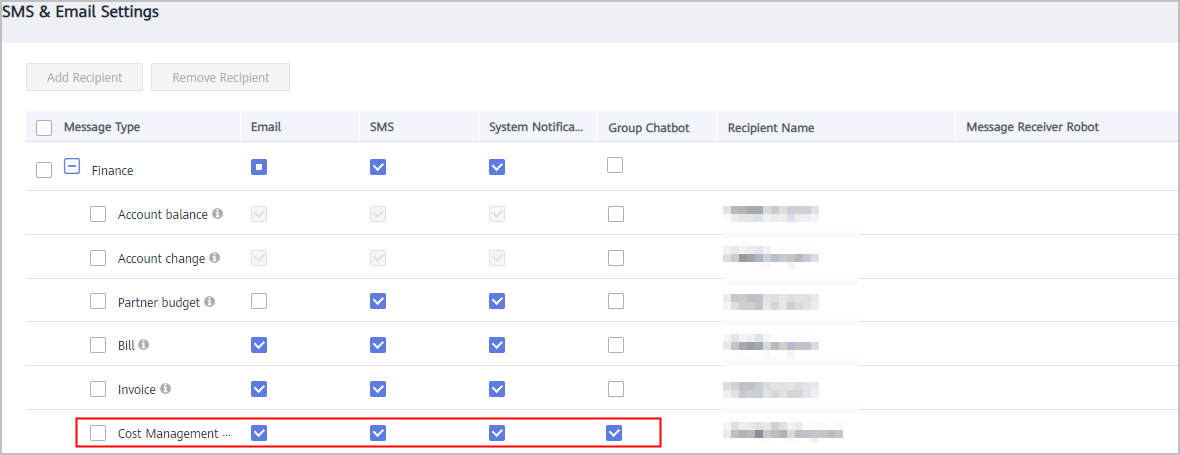Viewport: 1180px width, 455px height.
Task: Enable Email for Partner budget
Action: coord(259,301)
